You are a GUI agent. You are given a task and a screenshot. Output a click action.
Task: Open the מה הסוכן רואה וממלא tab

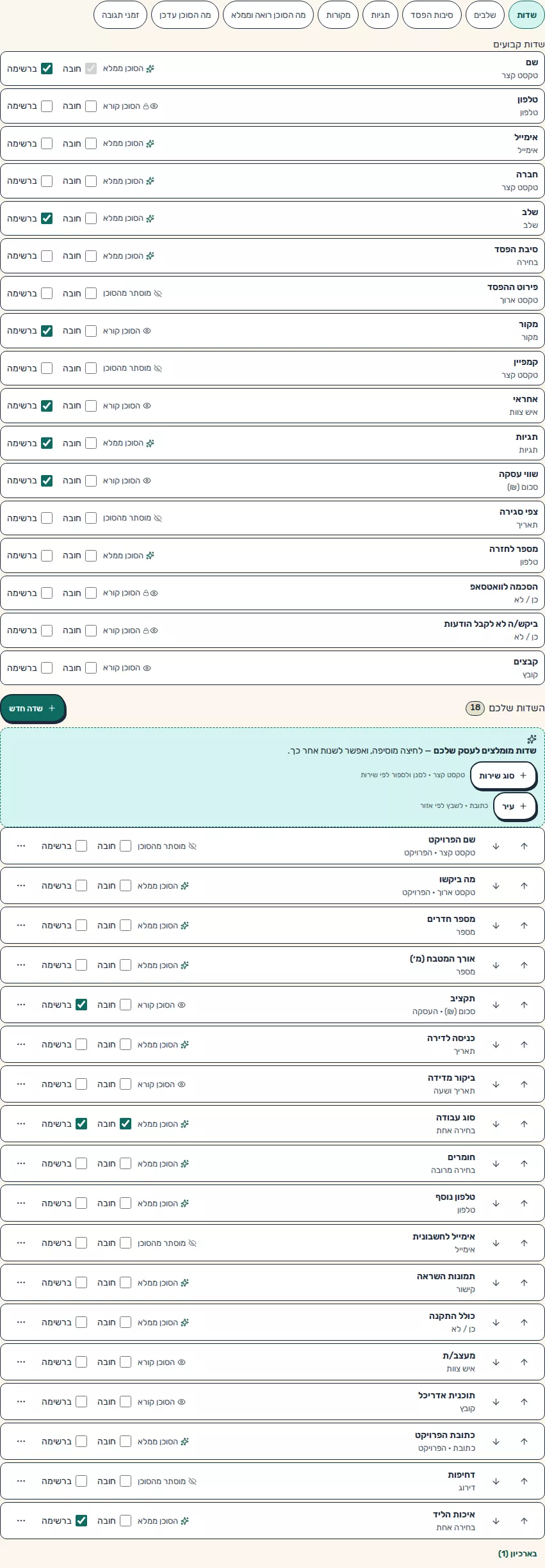268,15
